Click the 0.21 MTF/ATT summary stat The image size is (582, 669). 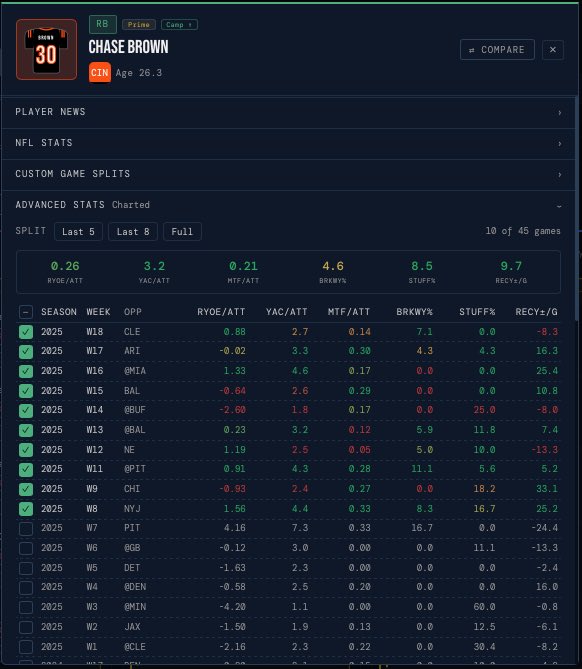click(x=243, y=272)
